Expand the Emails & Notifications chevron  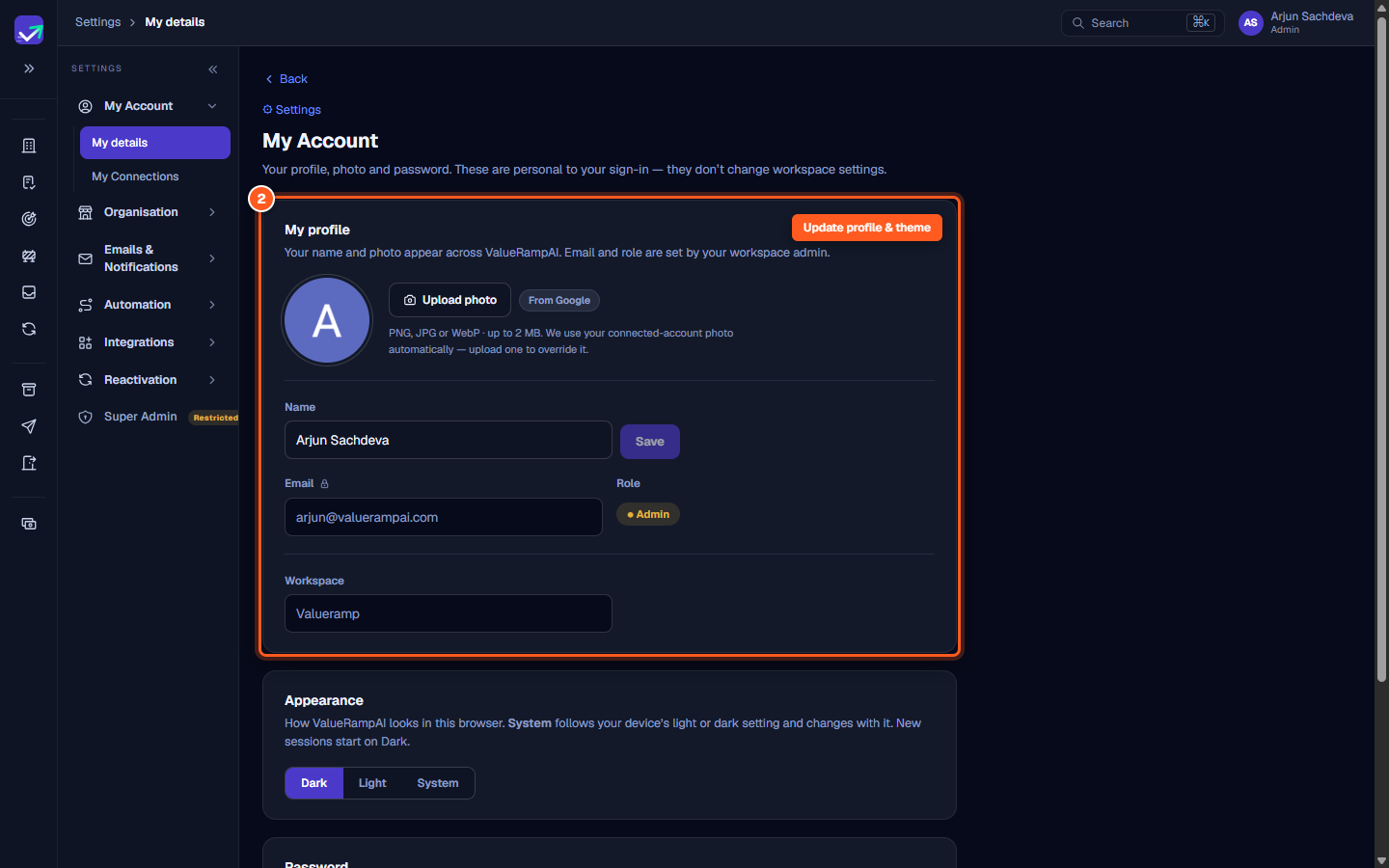[x=212, y=258]
